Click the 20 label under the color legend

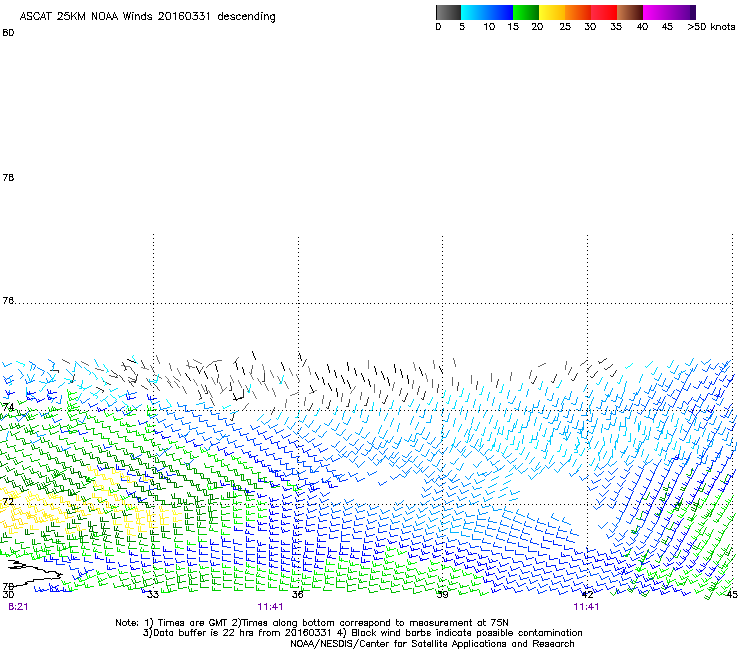point(537,27)
